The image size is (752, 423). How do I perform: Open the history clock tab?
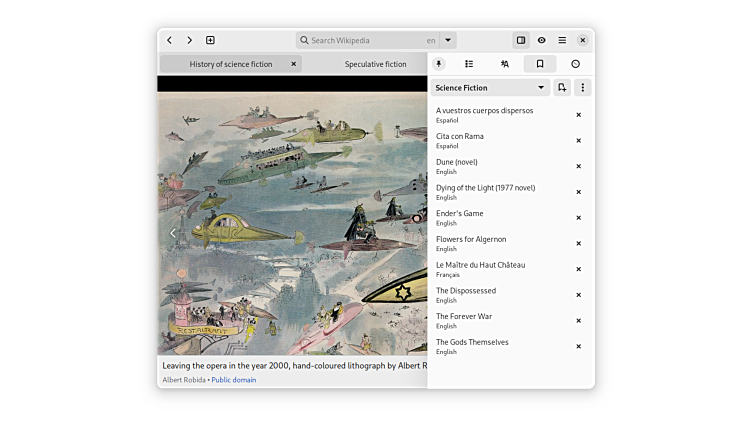[x=575, y=64]
